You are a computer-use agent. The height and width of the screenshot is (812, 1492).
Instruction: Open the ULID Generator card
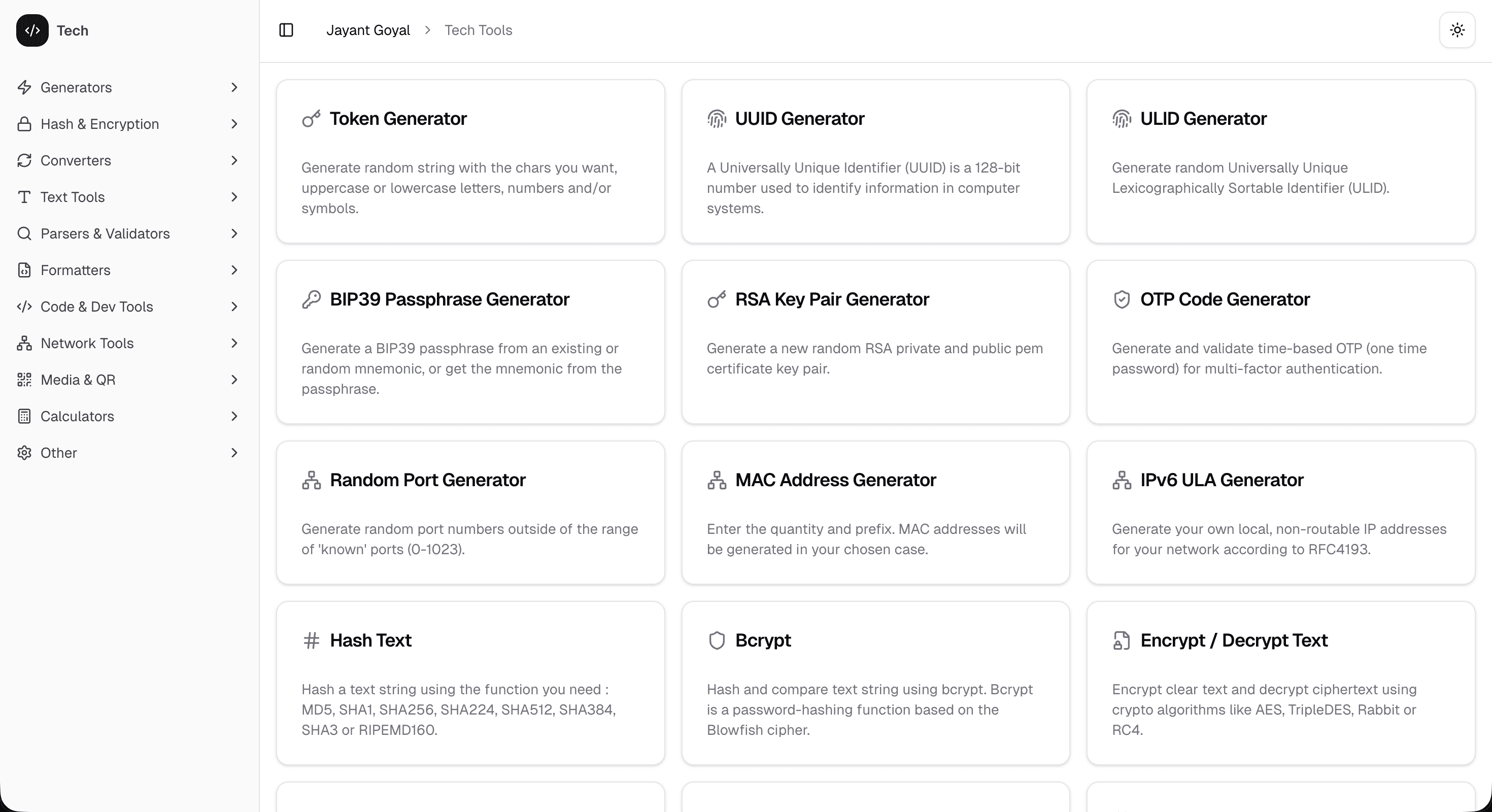pos(1280,161)
